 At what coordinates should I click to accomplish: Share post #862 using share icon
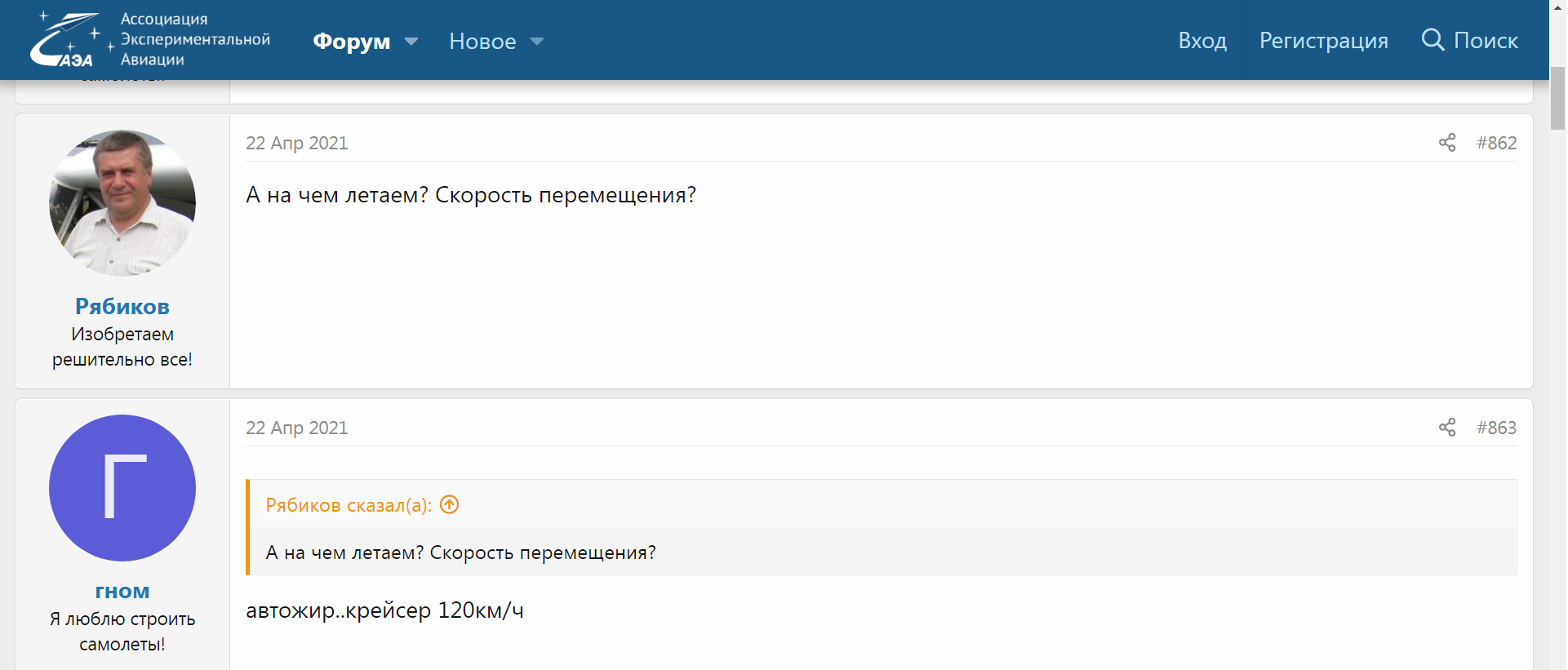(1446, 143)
